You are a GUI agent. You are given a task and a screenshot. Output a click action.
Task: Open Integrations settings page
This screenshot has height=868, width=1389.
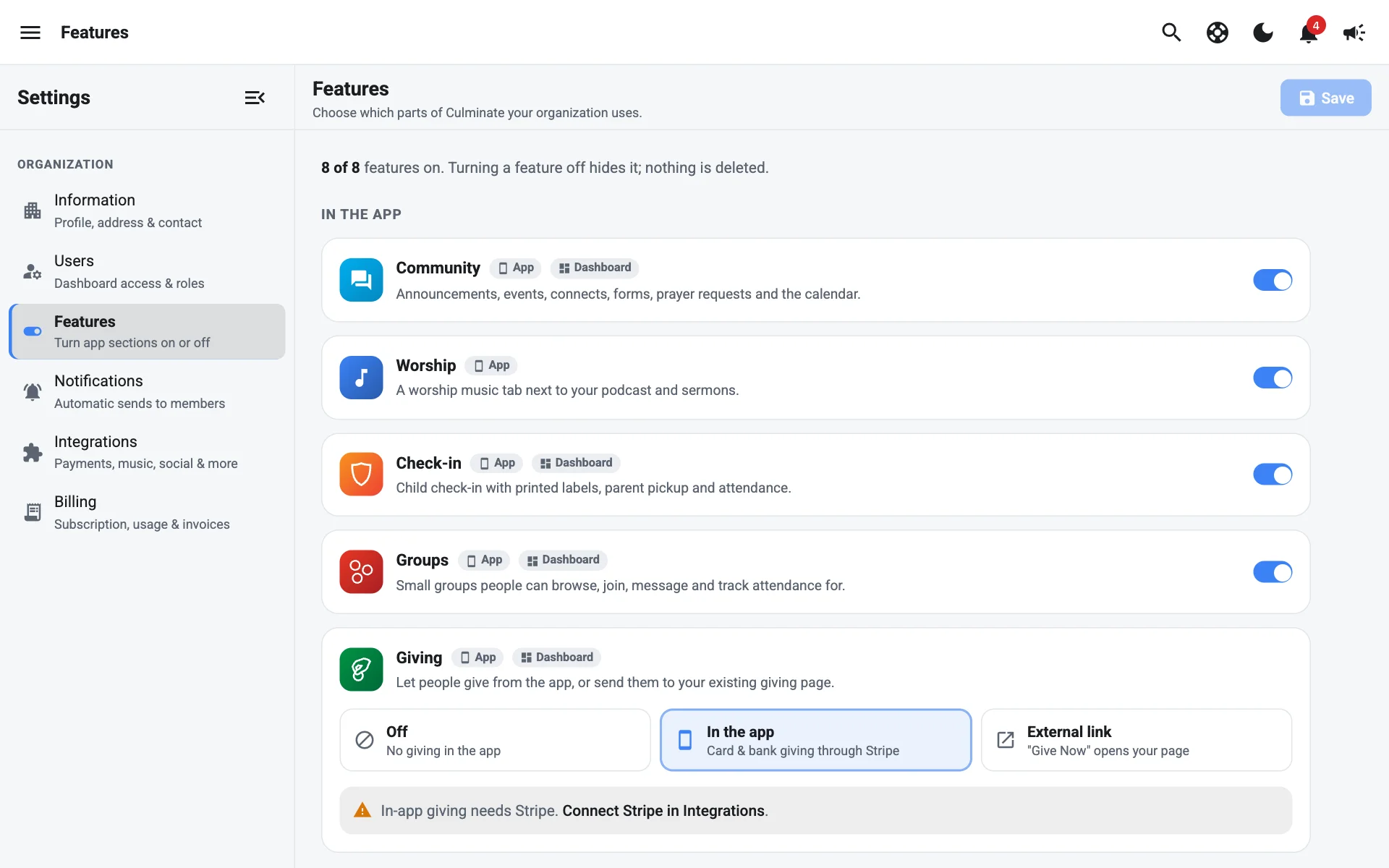coord(148,452)
